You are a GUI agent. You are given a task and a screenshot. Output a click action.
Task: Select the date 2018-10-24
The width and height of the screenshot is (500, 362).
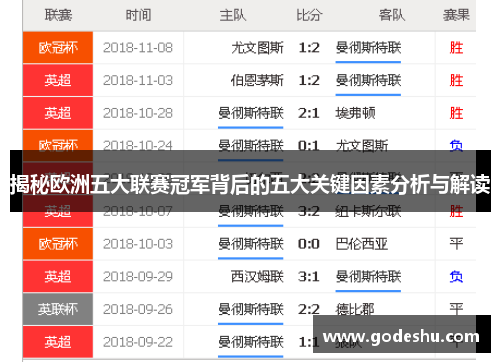tap(138, 146)
